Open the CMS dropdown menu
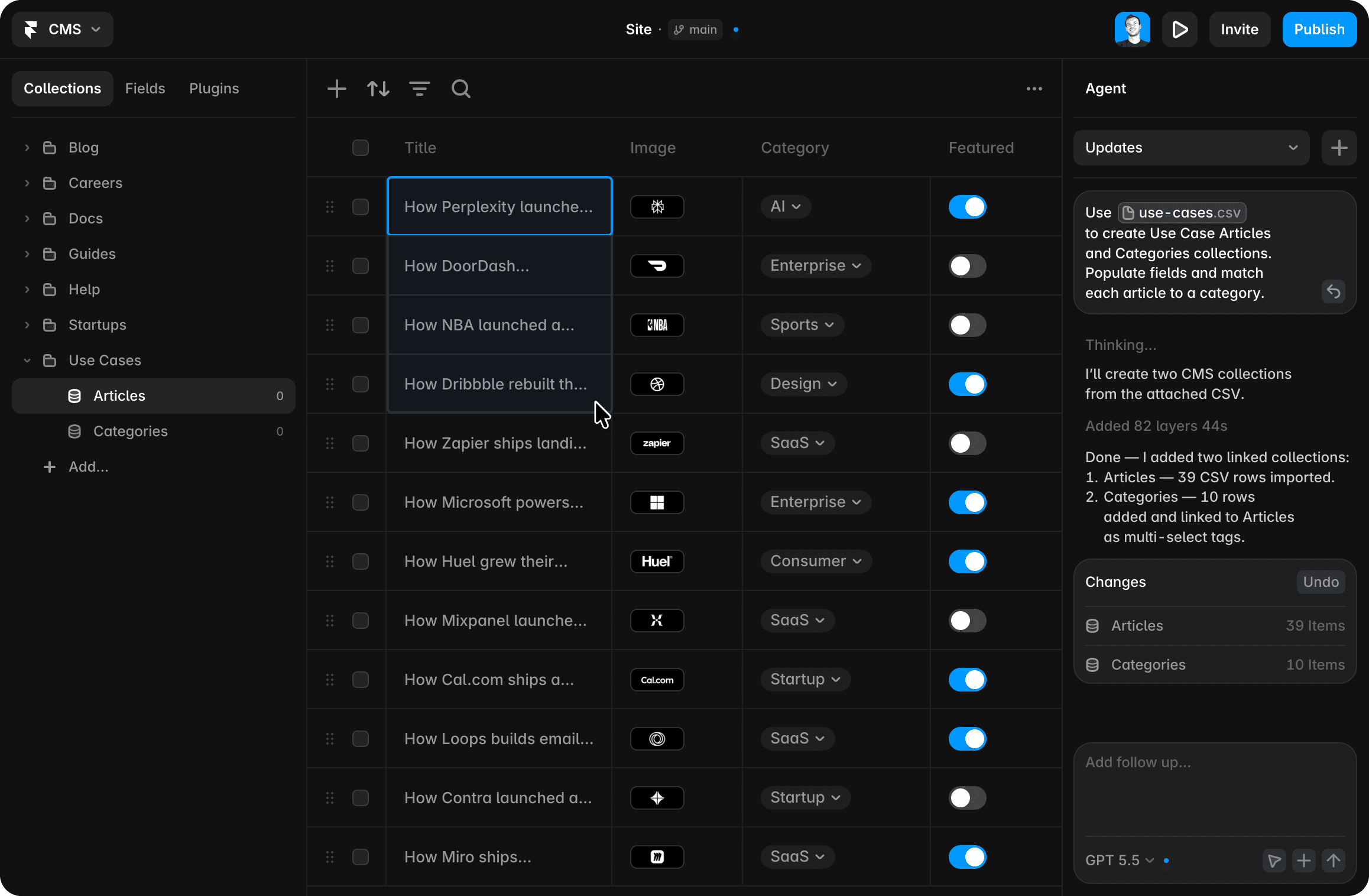 (63, 30)
